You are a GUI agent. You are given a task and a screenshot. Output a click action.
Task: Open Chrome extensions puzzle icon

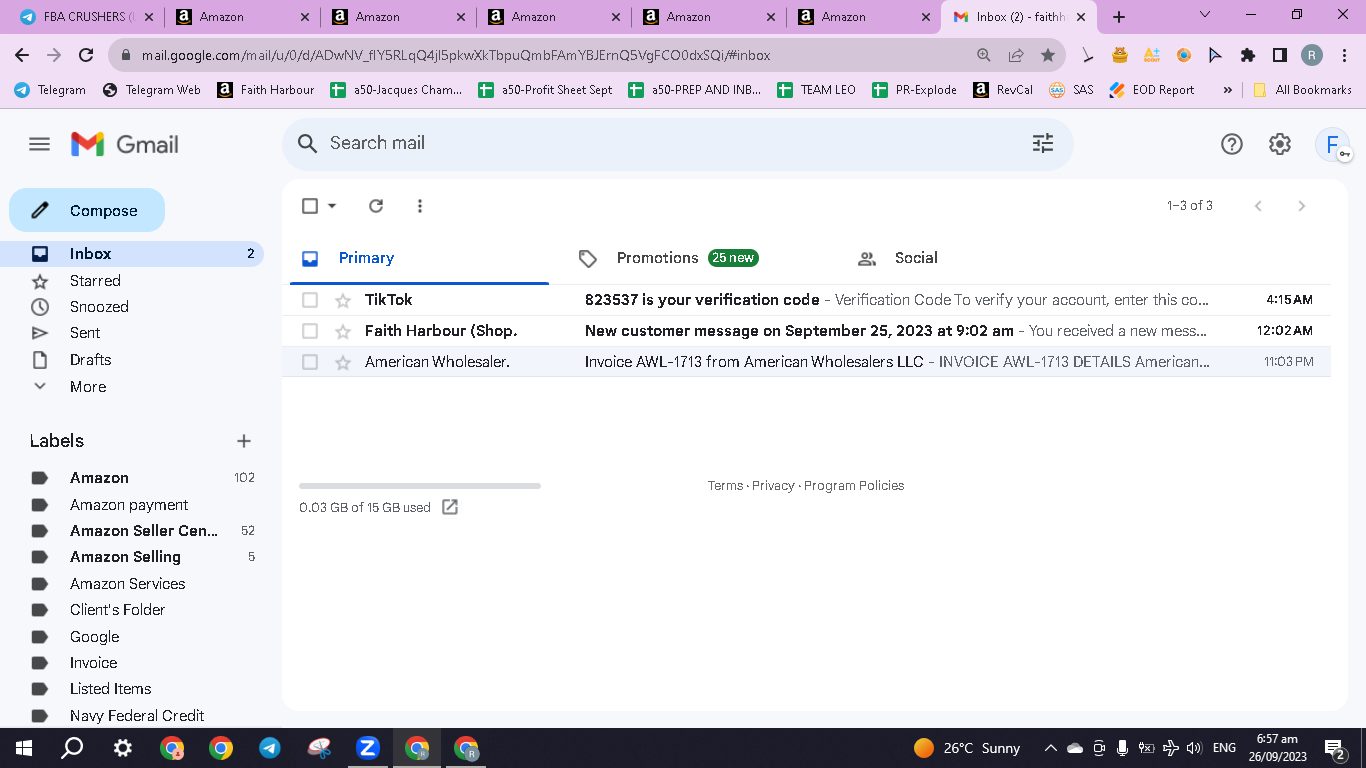pos(1247,55)
